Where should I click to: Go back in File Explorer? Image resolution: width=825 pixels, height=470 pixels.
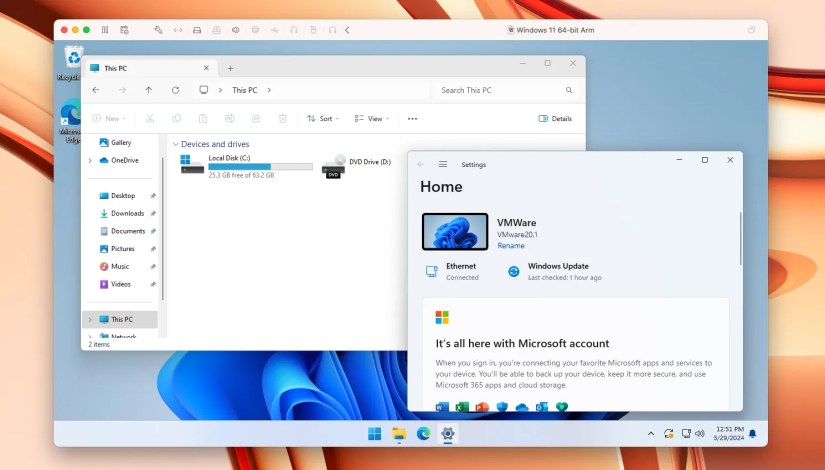[x=96, y=90]
